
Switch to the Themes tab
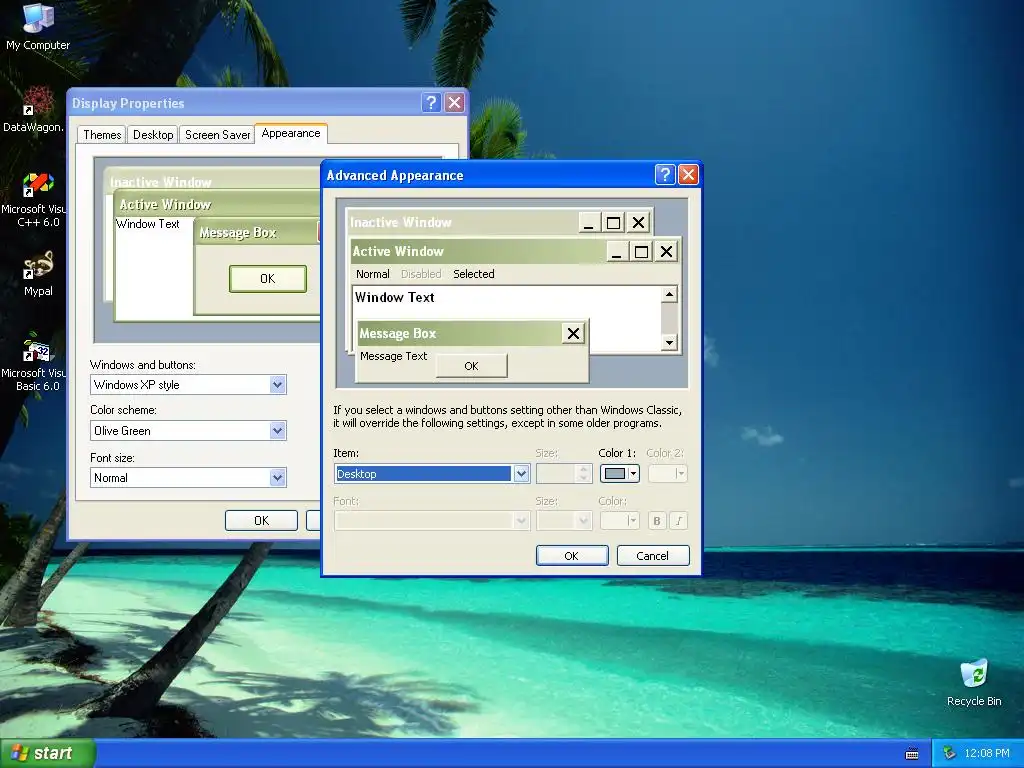(x=102, y=135)
